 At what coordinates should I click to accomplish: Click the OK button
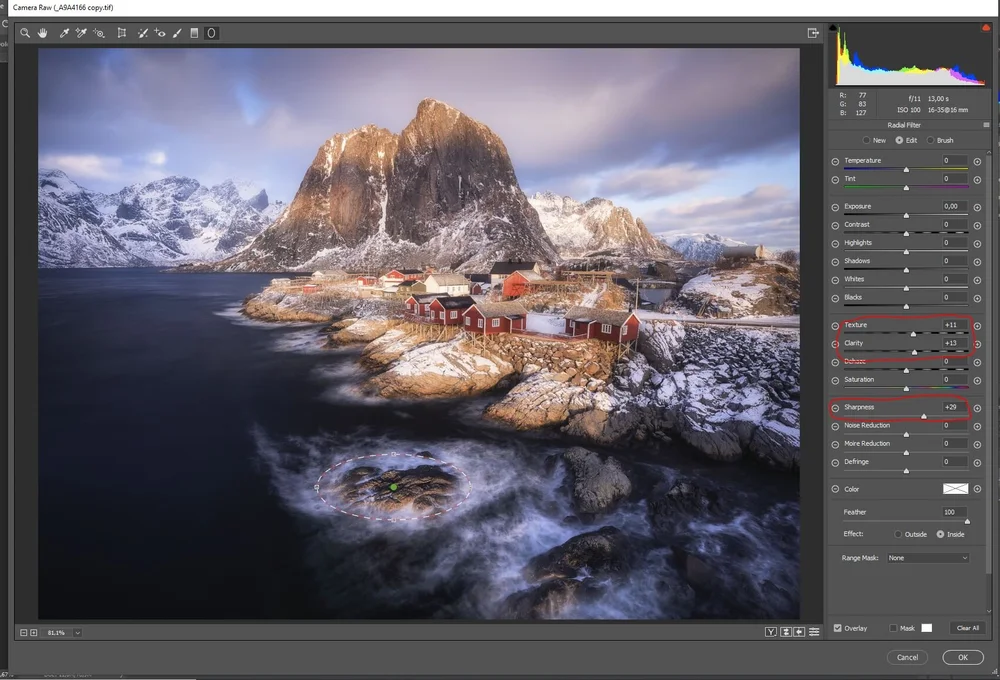pos(961,657)
